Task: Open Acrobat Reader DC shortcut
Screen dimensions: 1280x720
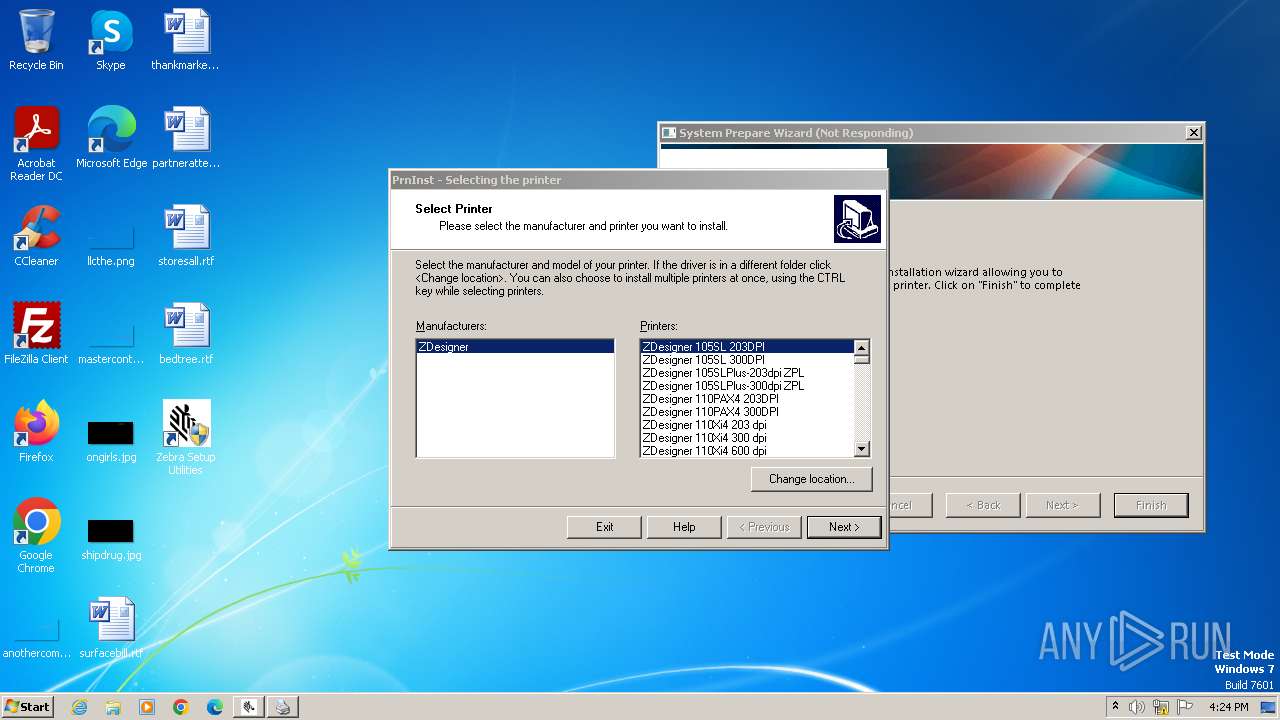Action: (36, 144)
